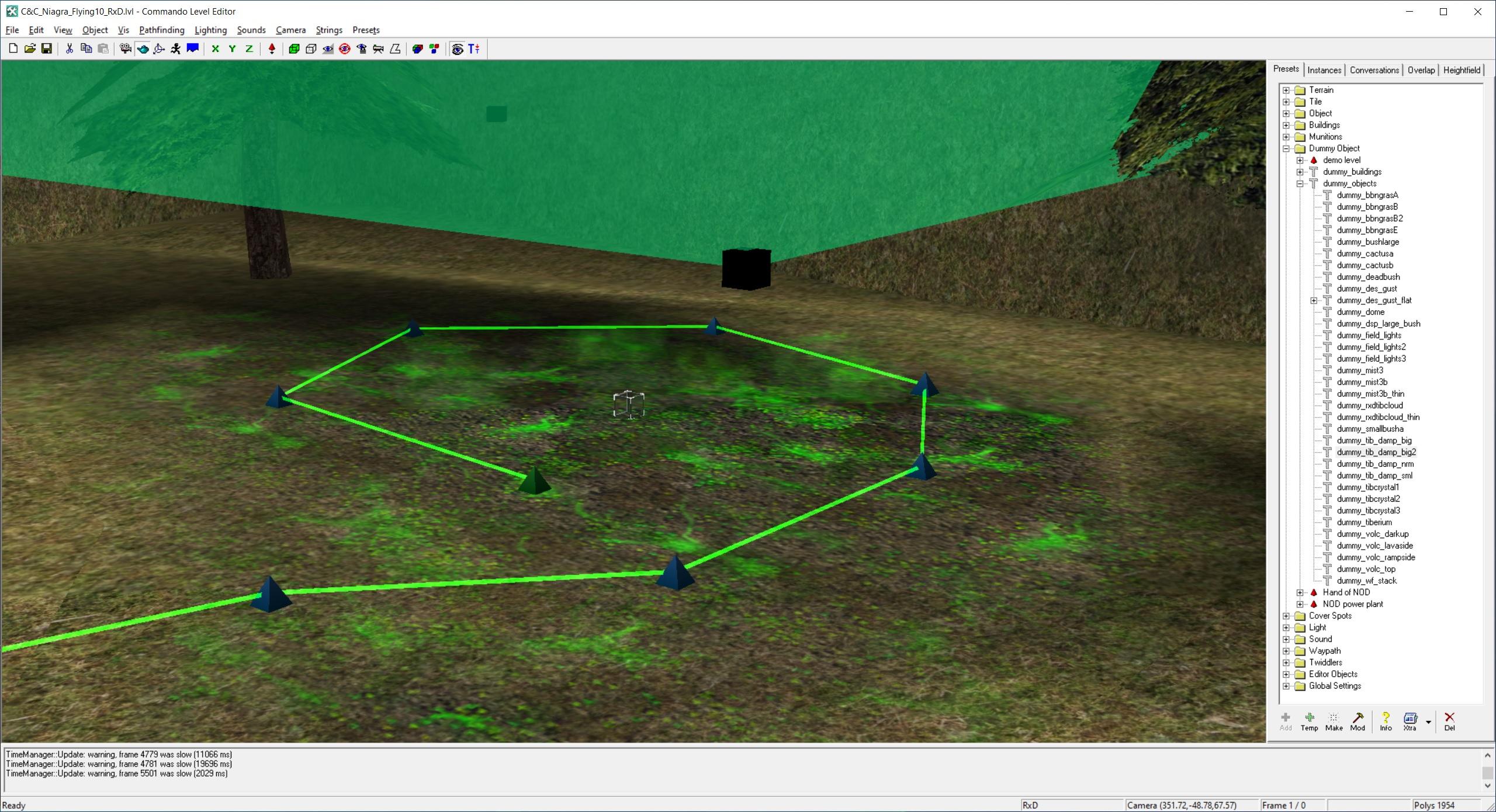Select dummy_tiberium in the preset tree
The width and height of the screenshot is (1496, 812).
click(1364, 522)
